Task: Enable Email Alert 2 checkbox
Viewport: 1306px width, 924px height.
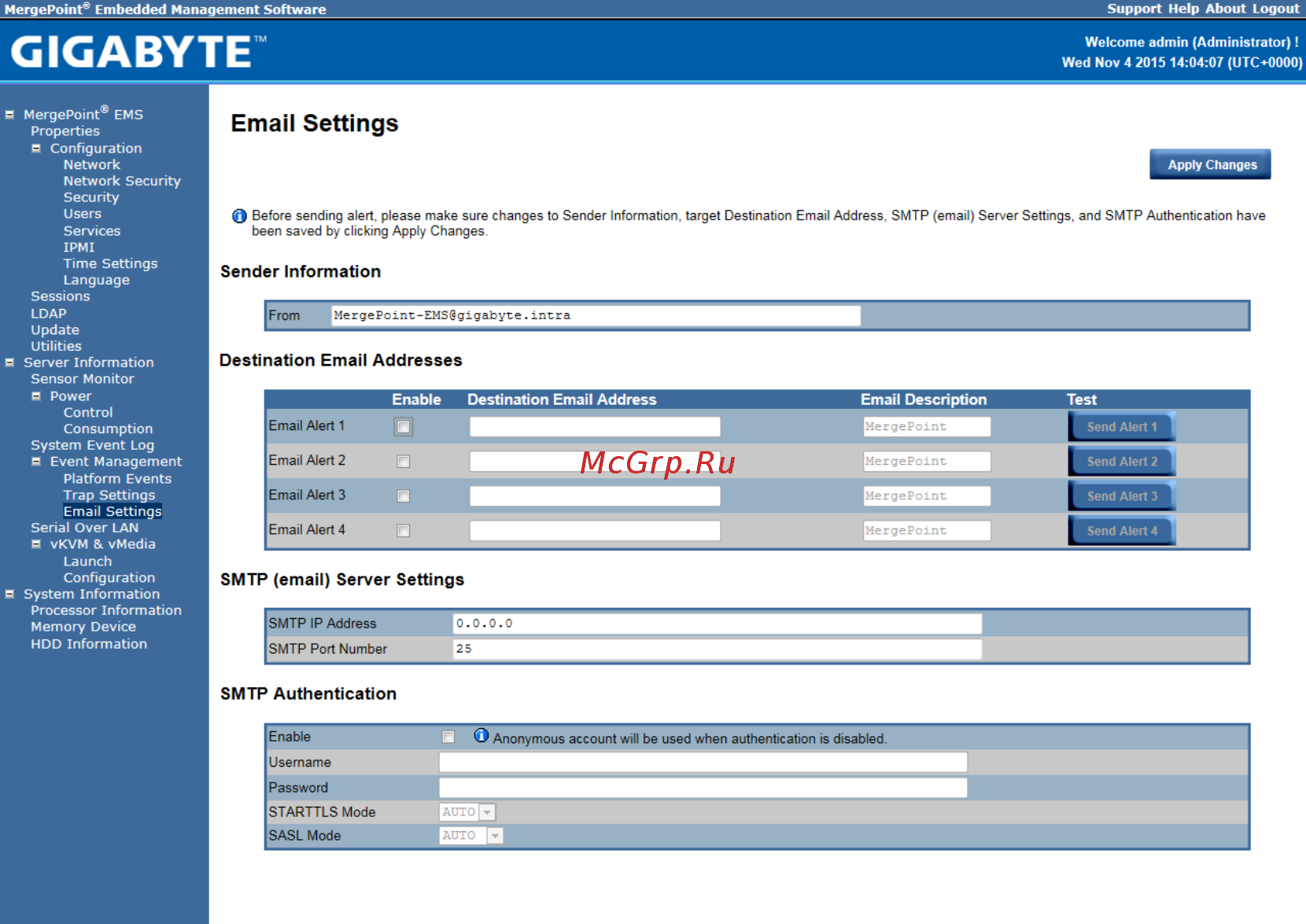Action: pos(403,462)
